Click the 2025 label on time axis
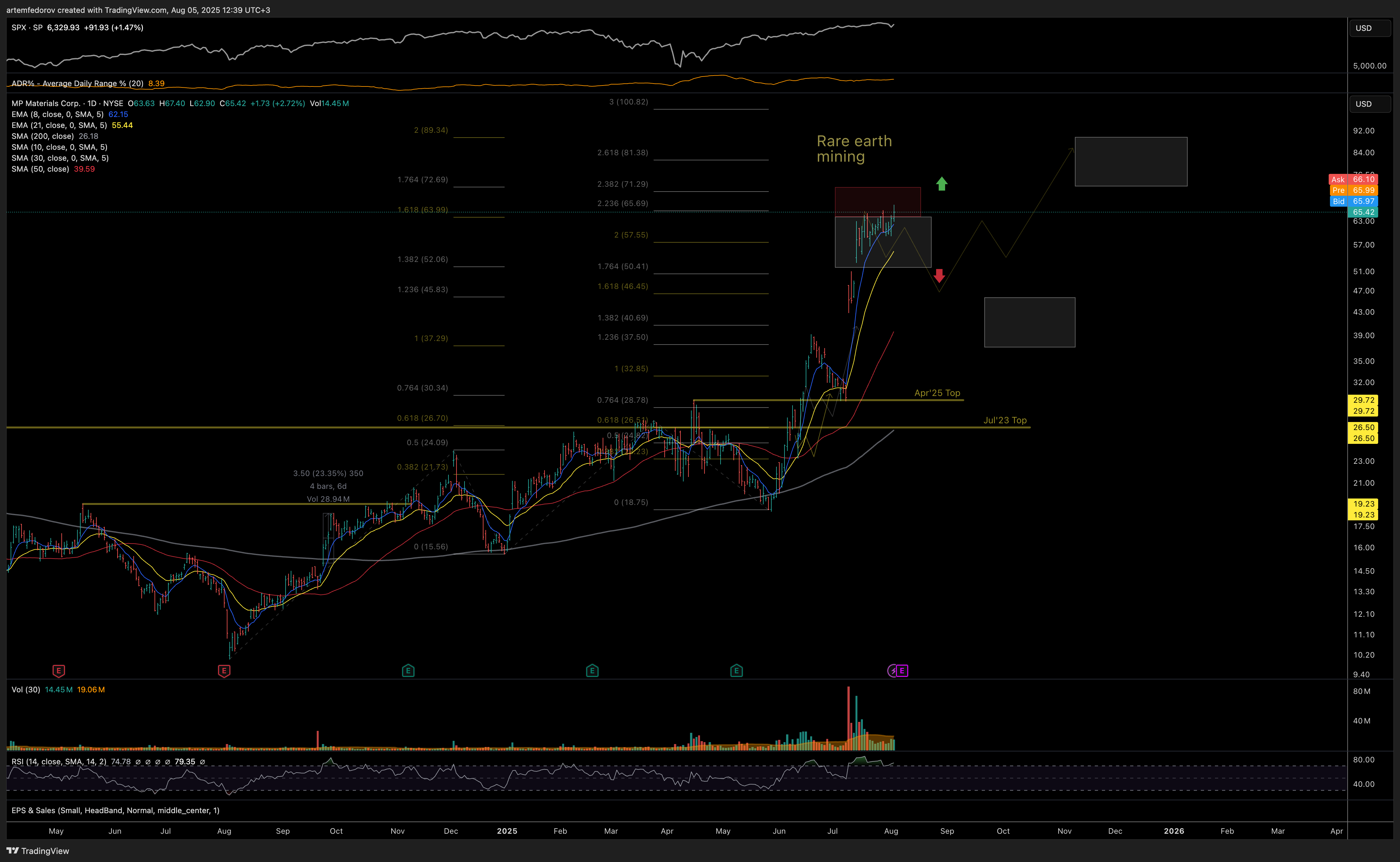 (507, 831)
